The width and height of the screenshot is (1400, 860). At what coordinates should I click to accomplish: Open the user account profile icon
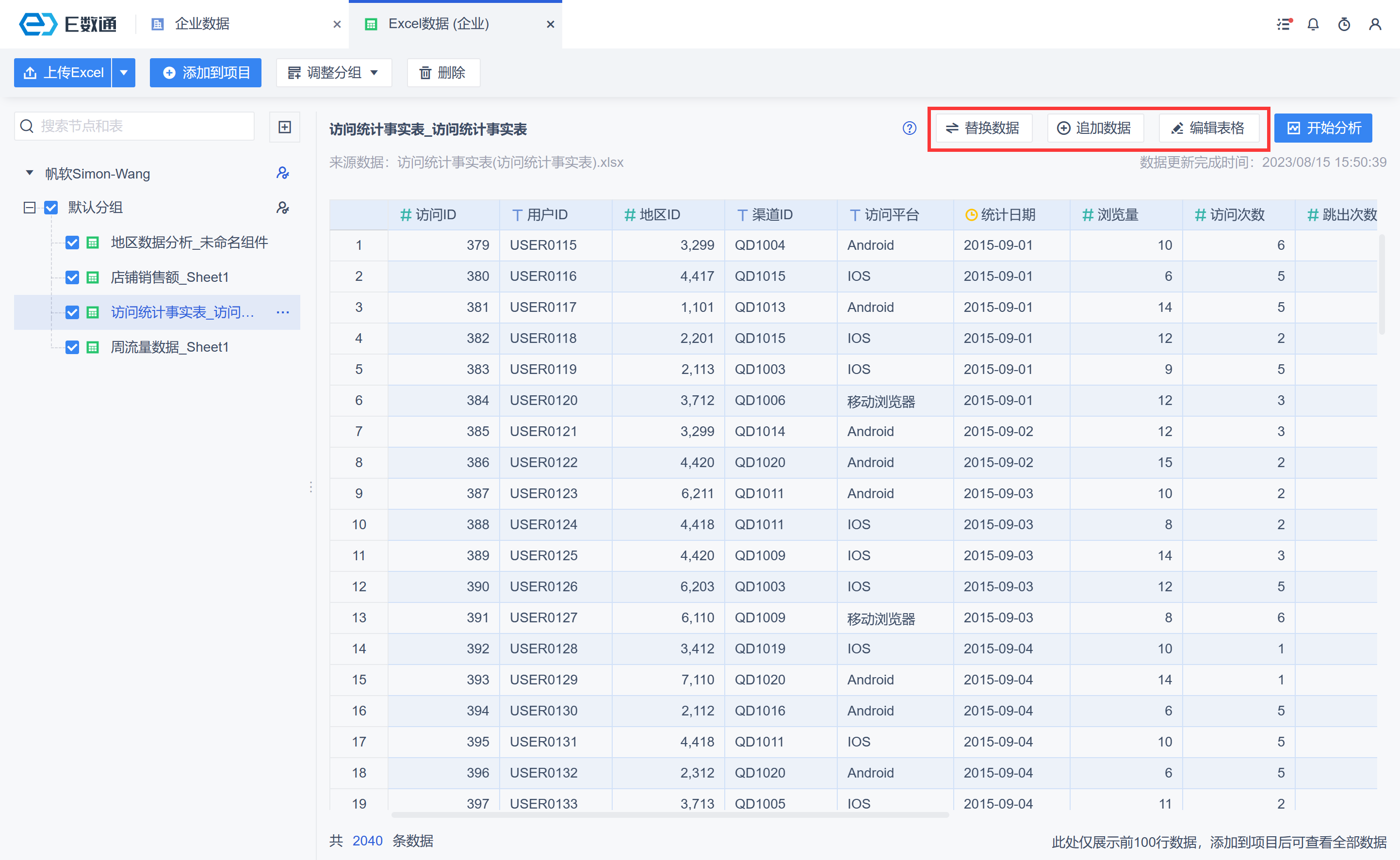pos(1375,24)
